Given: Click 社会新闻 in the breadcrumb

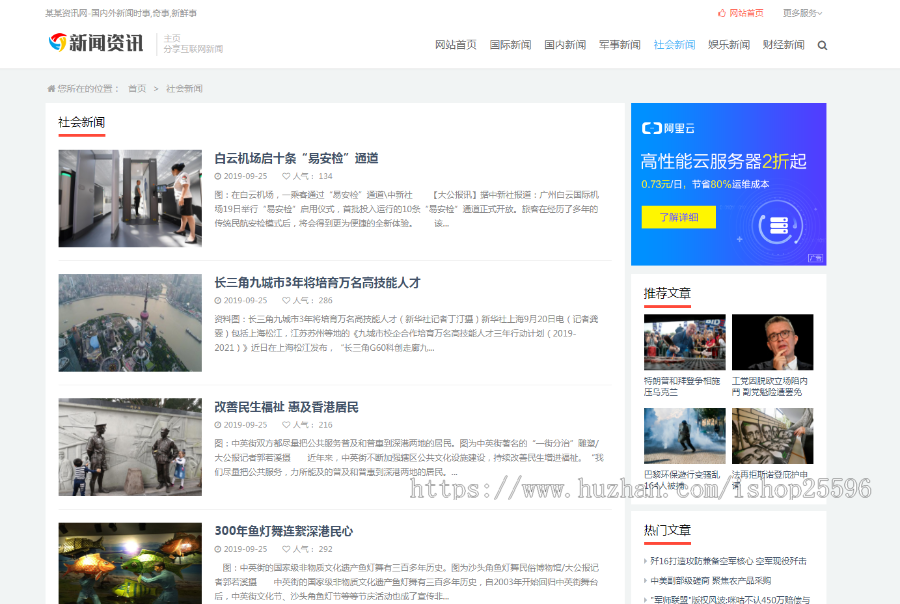Looking at the screenshot, I should point(184,88).
